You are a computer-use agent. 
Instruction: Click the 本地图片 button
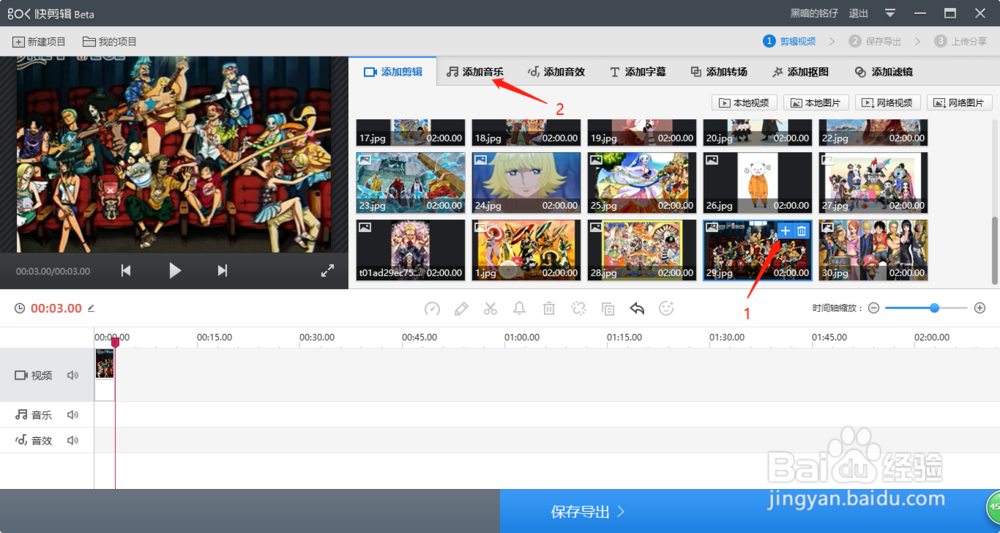click(x=816, y=103)
